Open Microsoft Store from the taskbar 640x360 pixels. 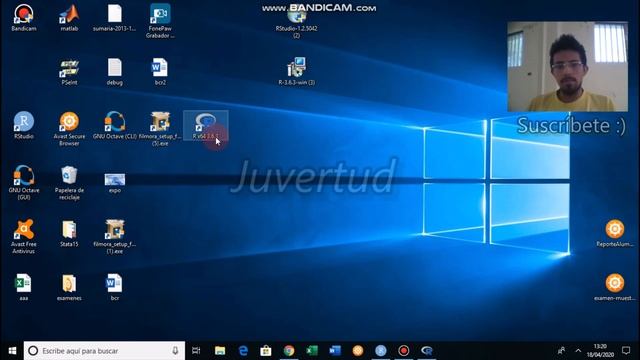(266, 351)
